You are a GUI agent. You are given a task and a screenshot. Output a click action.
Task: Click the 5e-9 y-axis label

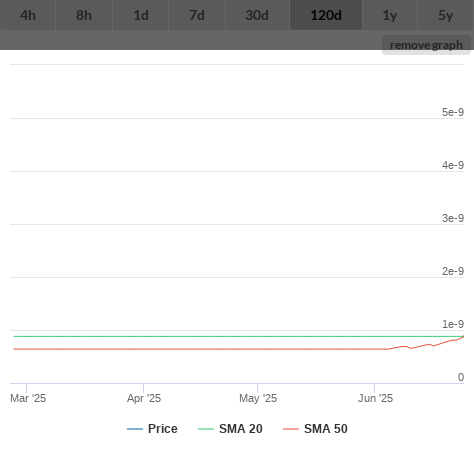453,112
